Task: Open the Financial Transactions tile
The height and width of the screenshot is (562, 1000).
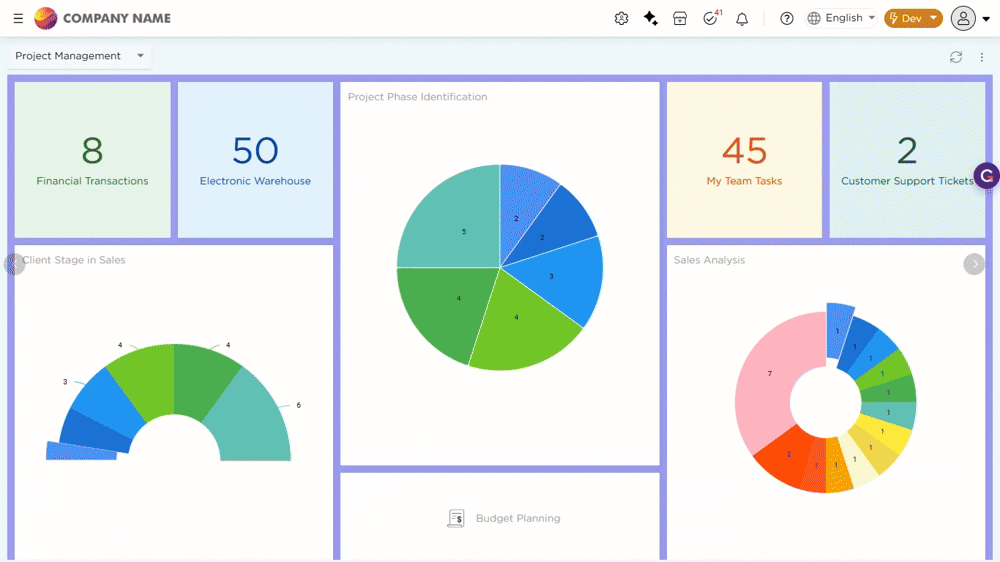Action: tap(92, 160)
